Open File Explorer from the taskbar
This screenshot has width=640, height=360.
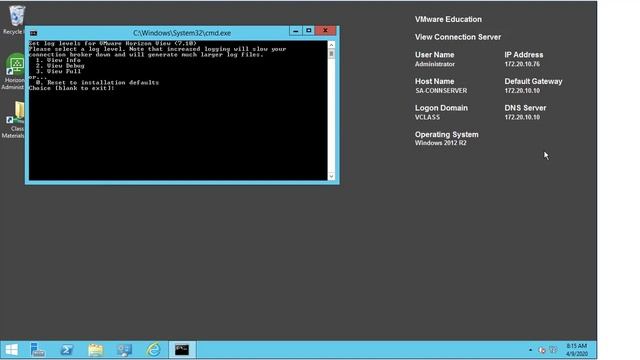(x=96, y=350)
